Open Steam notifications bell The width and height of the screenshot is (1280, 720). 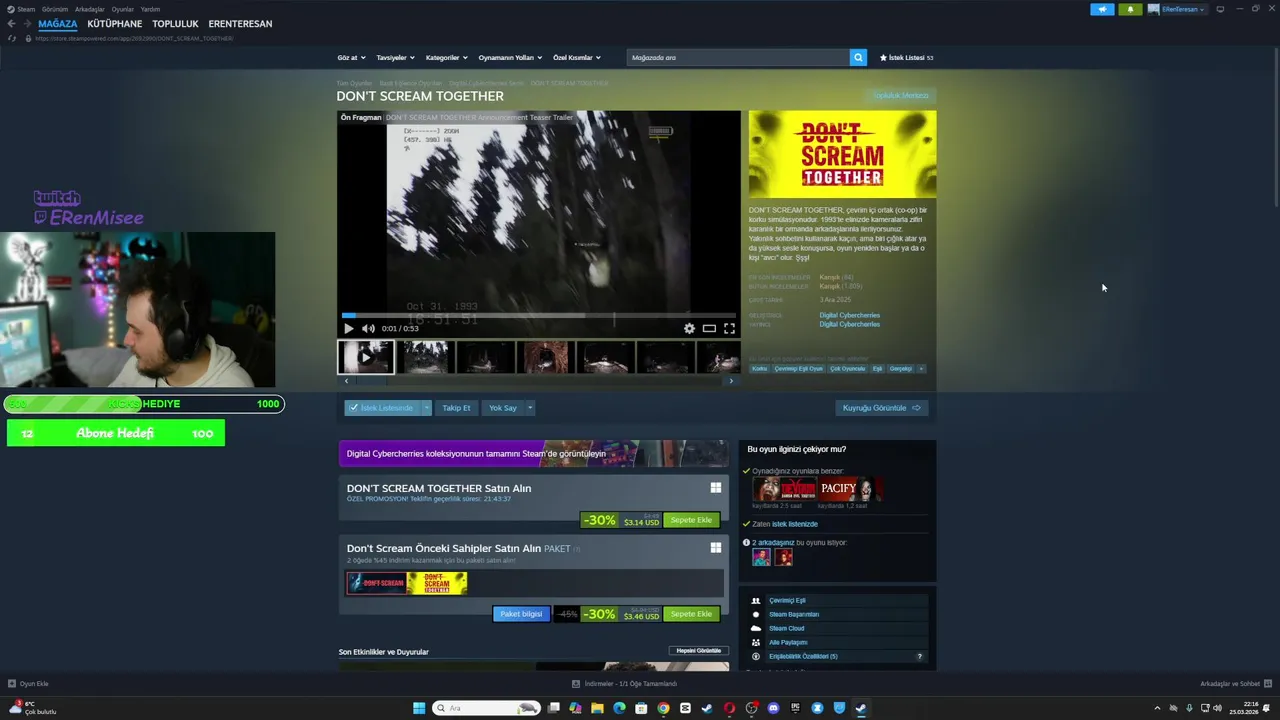(x=1130, y=9)
